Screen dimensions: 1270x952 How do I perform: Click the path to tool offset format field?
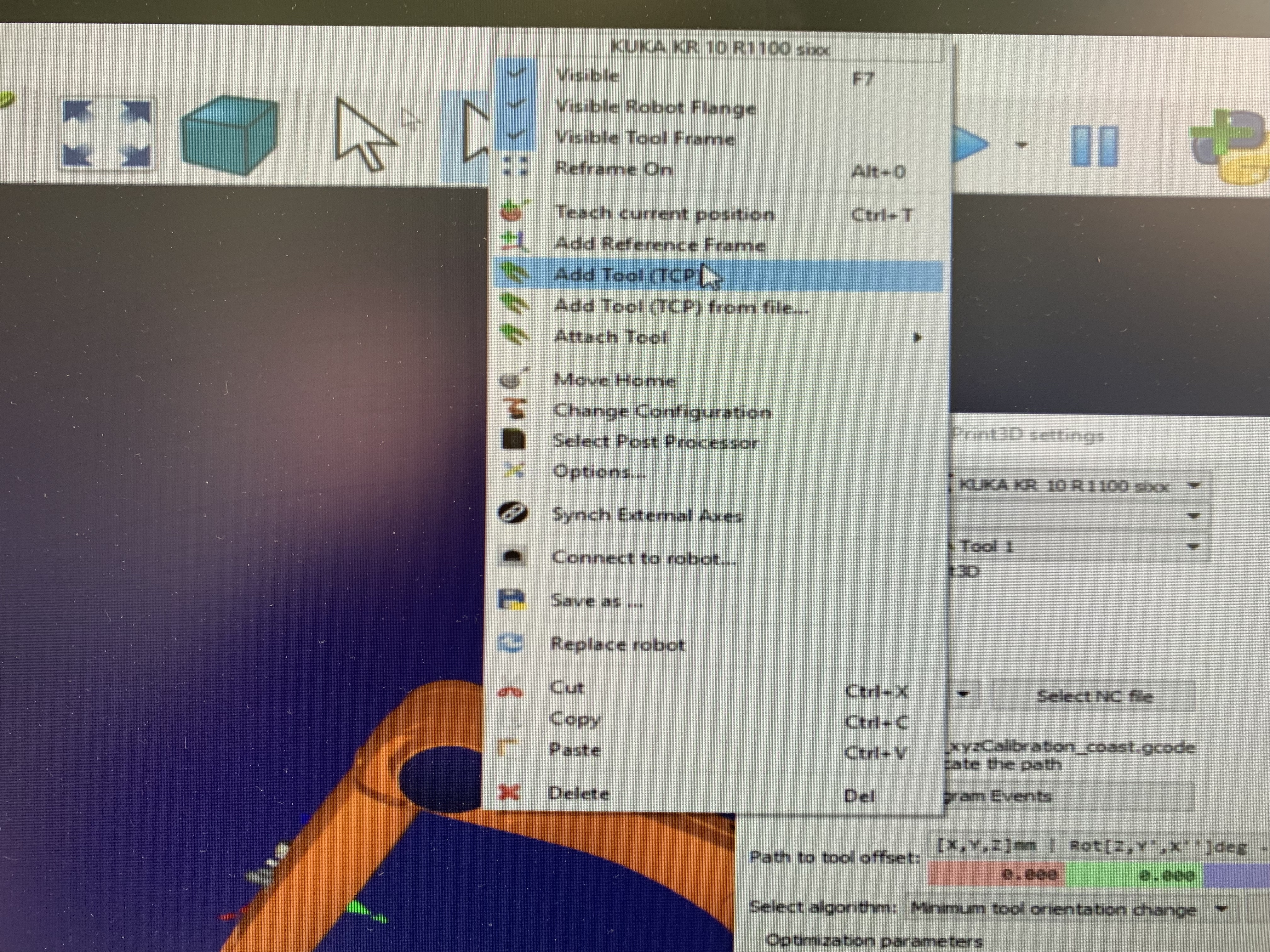tap(1099, 847)
